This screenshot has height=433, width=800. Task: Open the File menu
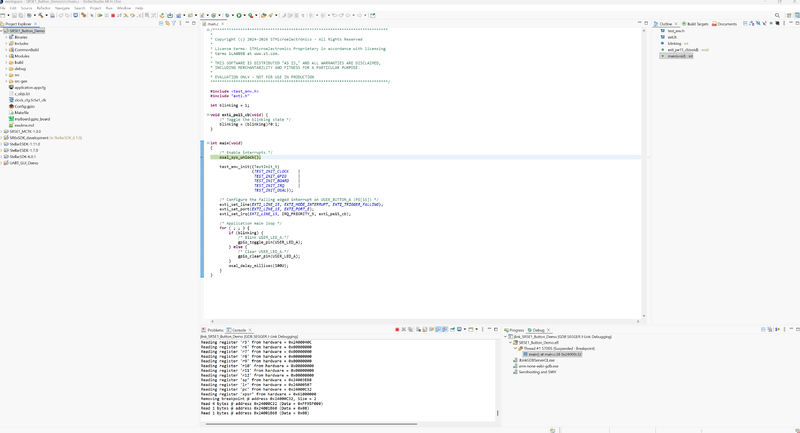tap(3, 8)
